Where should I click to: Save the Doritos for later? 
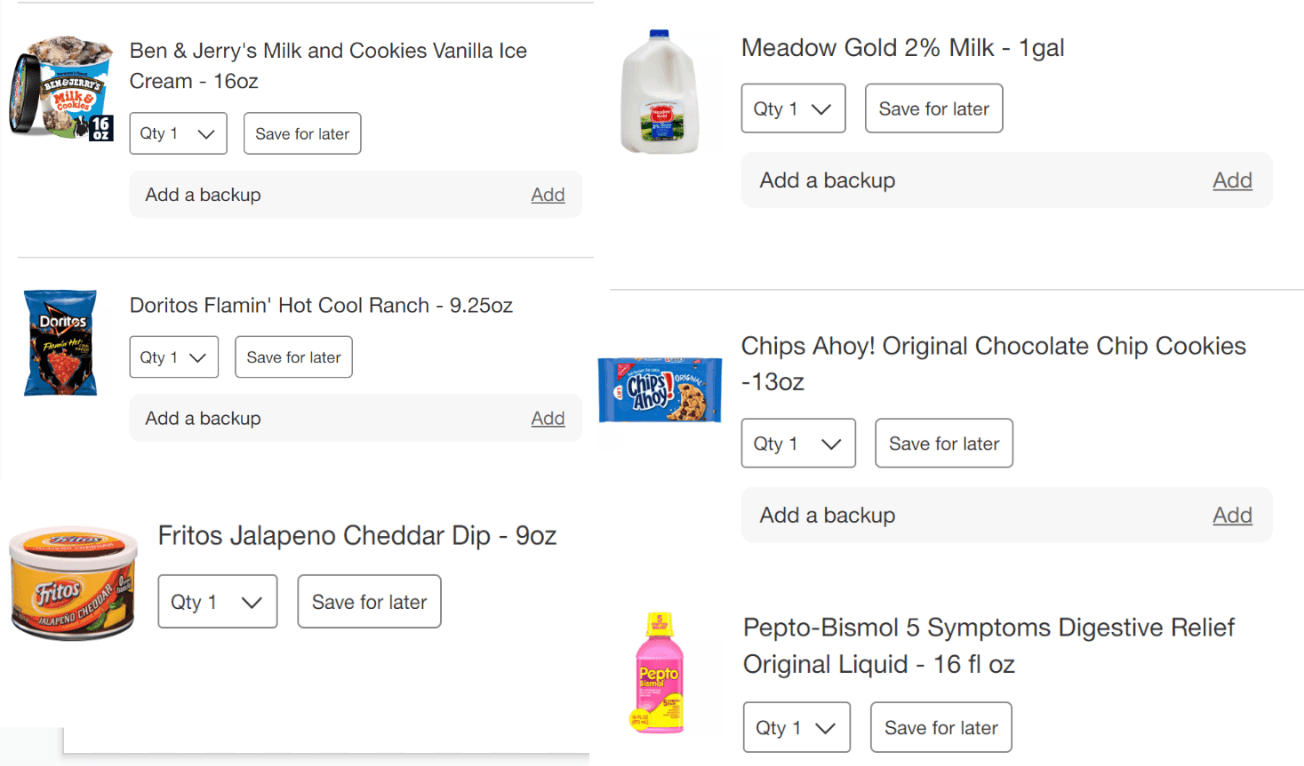pos(293,357)
